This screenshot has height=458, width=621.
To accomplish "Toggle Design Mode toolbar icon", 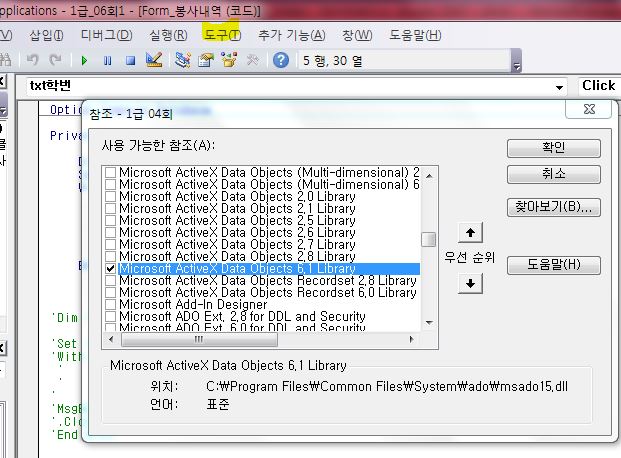I will click(153, 61).
